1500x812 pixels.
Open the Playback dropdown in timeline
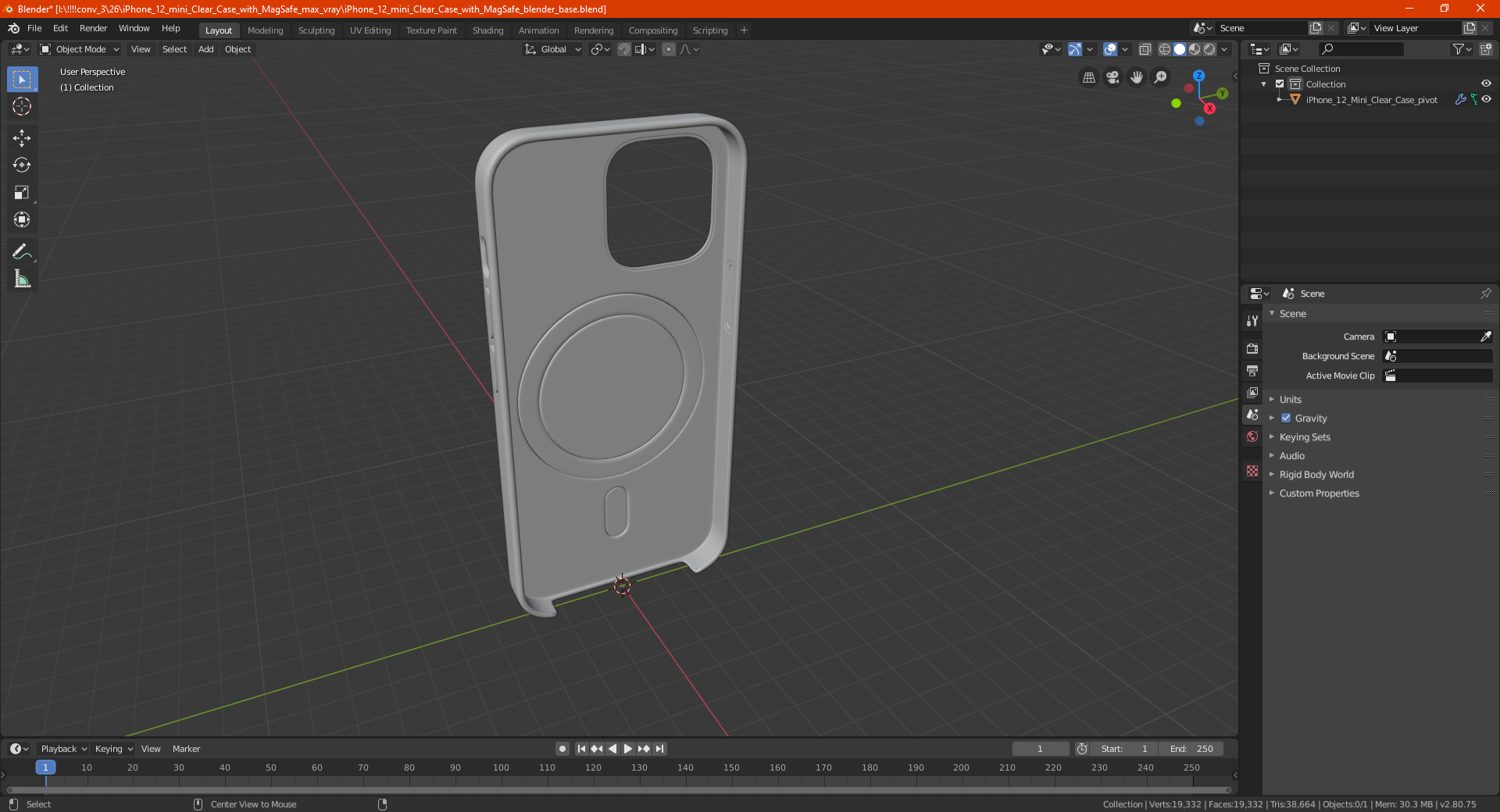[63, 749]
